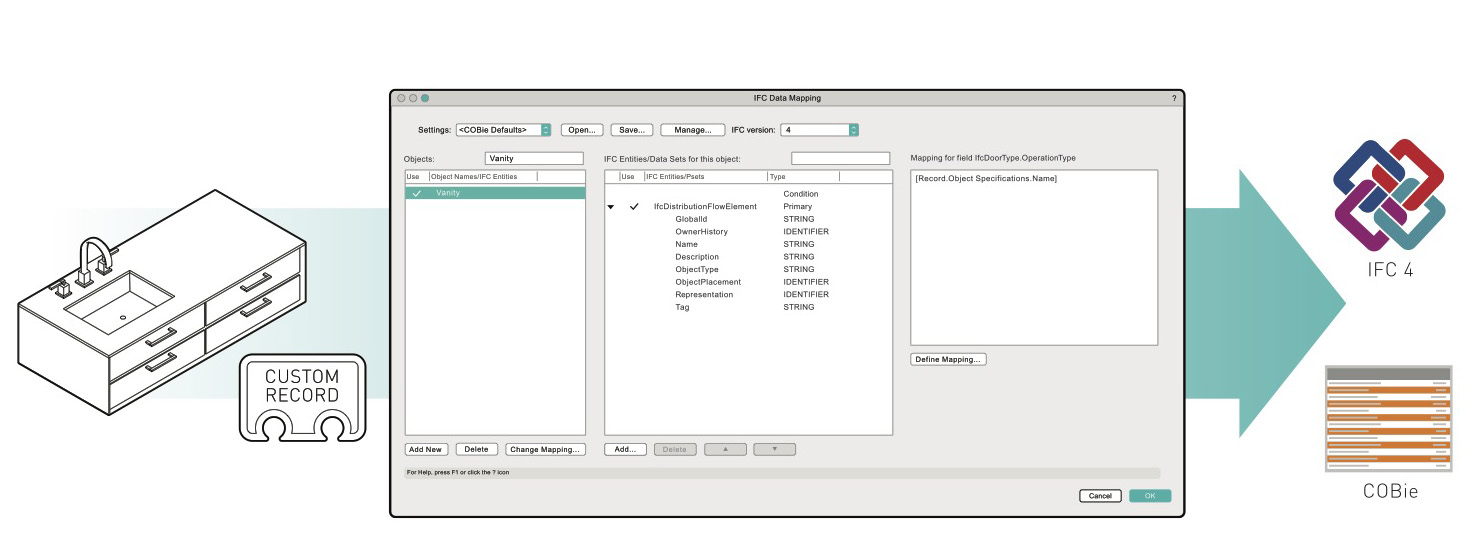
Task: Collapse the IfcDistributionFlowElement tree node
Action: [x=611, y=207]
